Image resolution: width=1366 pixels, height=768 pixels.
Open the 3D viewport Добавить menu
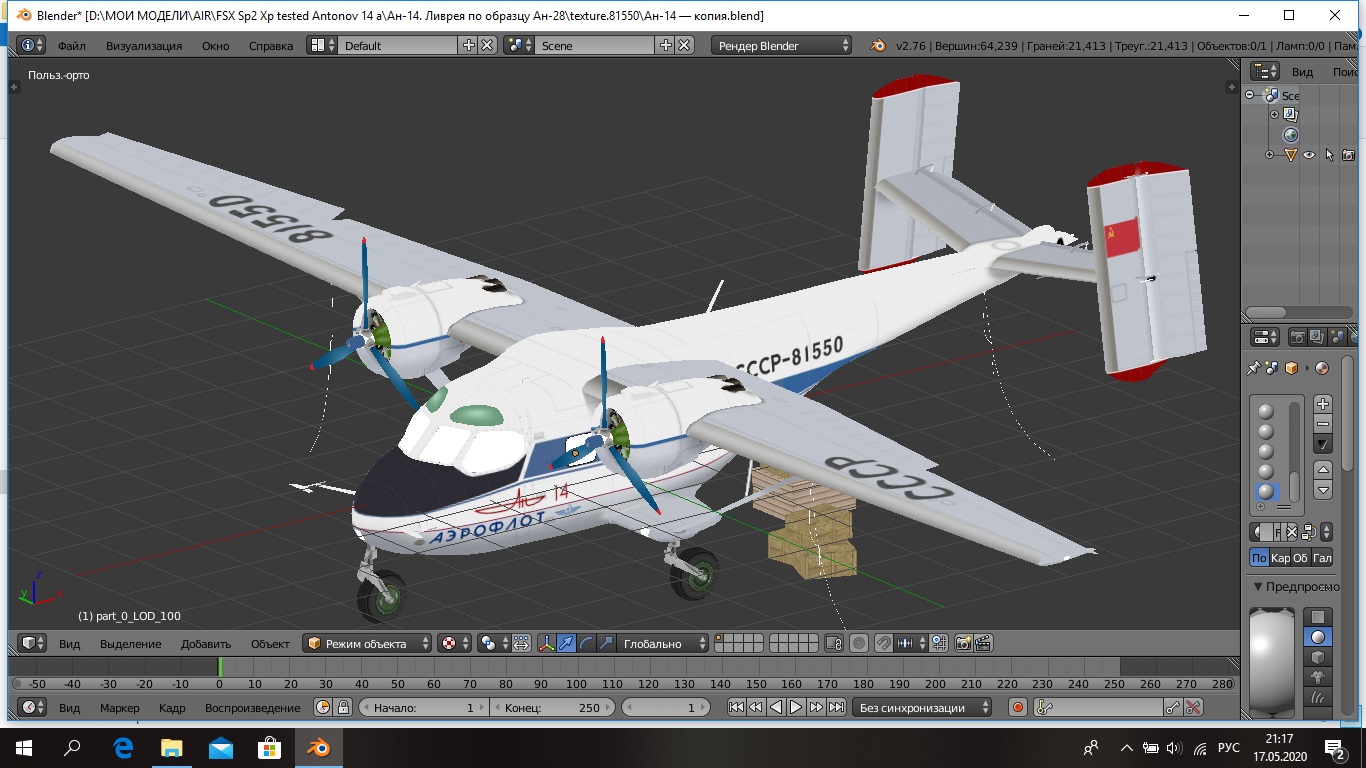[x=206, y=644]
